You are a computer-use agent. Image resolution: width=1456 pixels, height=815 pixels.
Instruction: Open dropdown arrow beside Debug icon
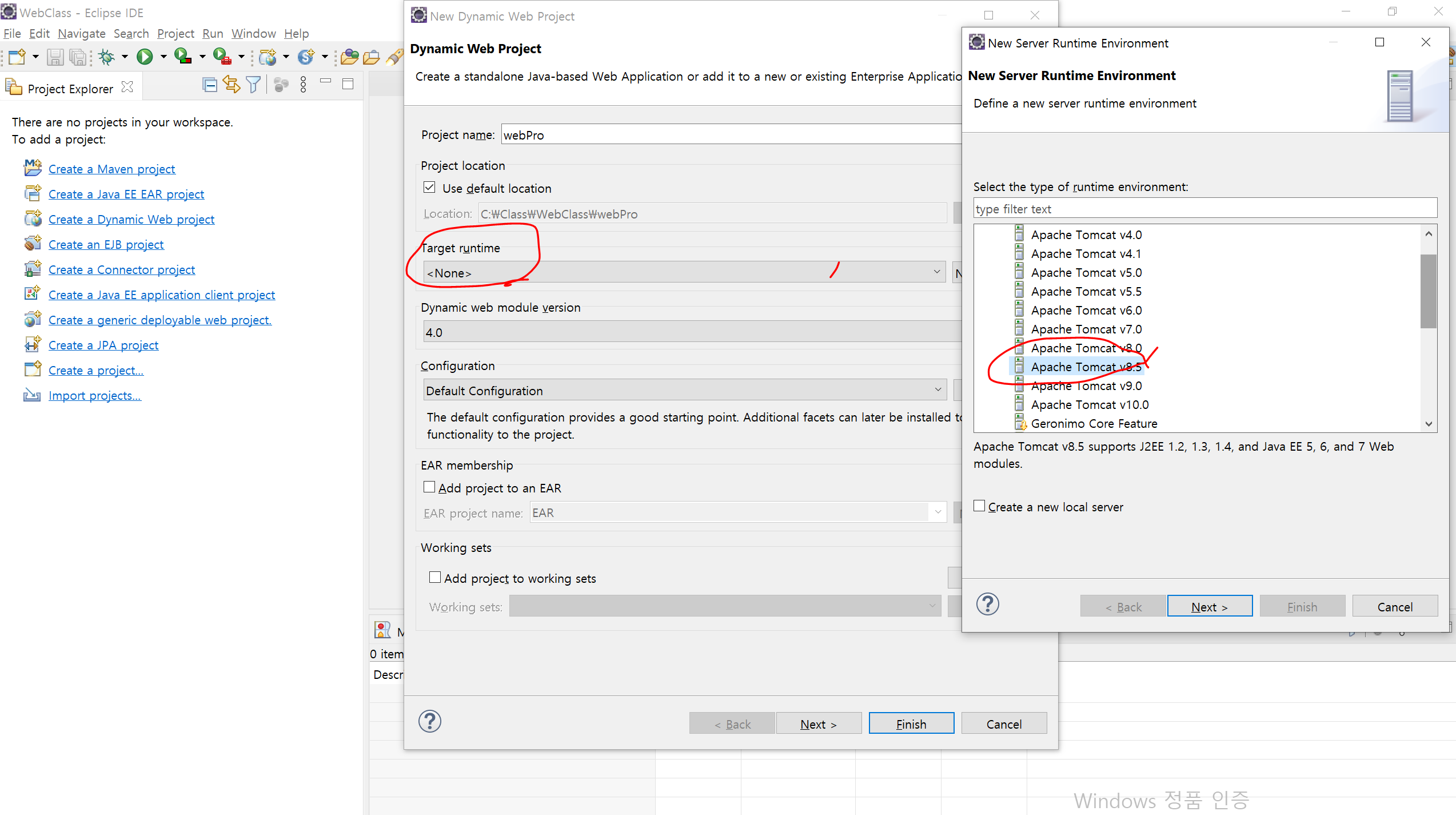[125, 57]
